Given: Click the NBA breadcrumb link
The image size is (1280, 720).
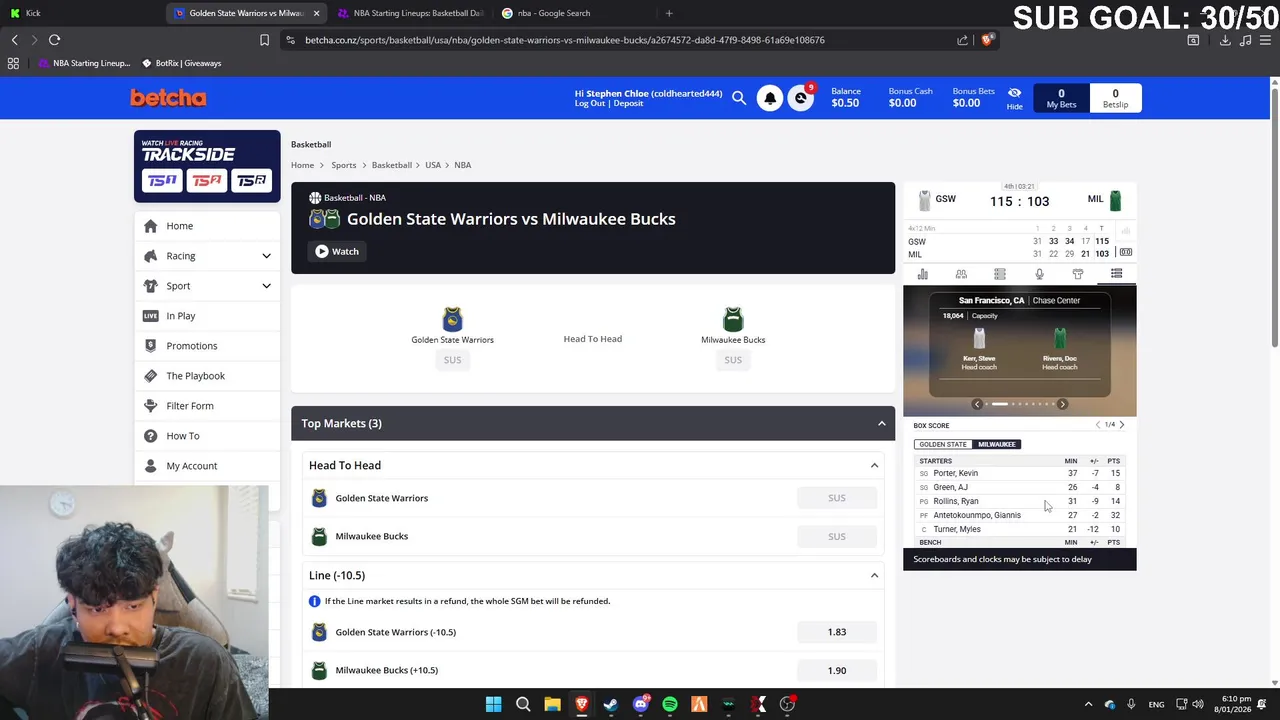Looking at the screenshot, I should click(462, 165).
